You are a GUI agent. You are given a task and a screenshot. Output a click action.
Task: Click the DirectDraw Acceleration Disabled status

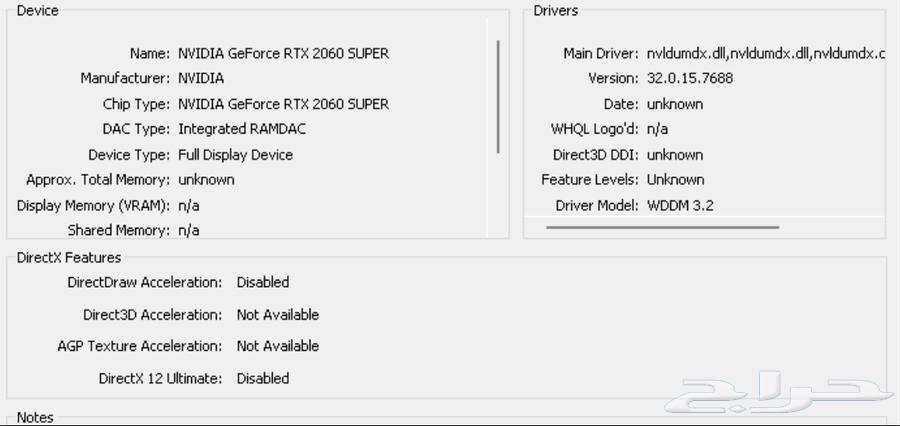(263, 282)
